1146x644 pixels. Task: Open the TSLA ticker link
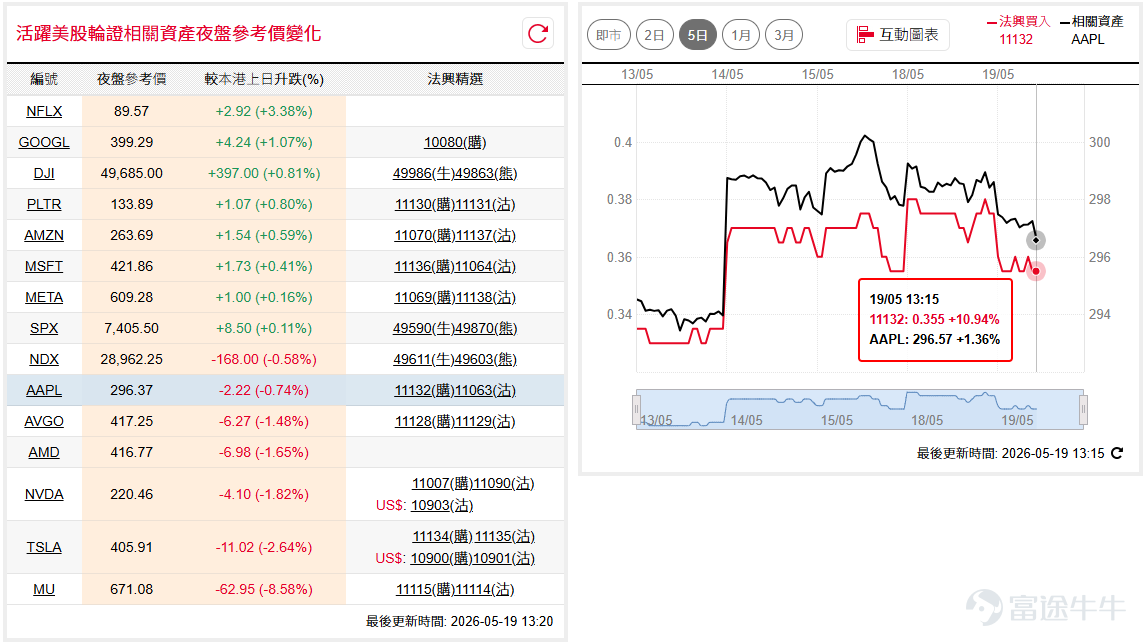click(44, 548)
